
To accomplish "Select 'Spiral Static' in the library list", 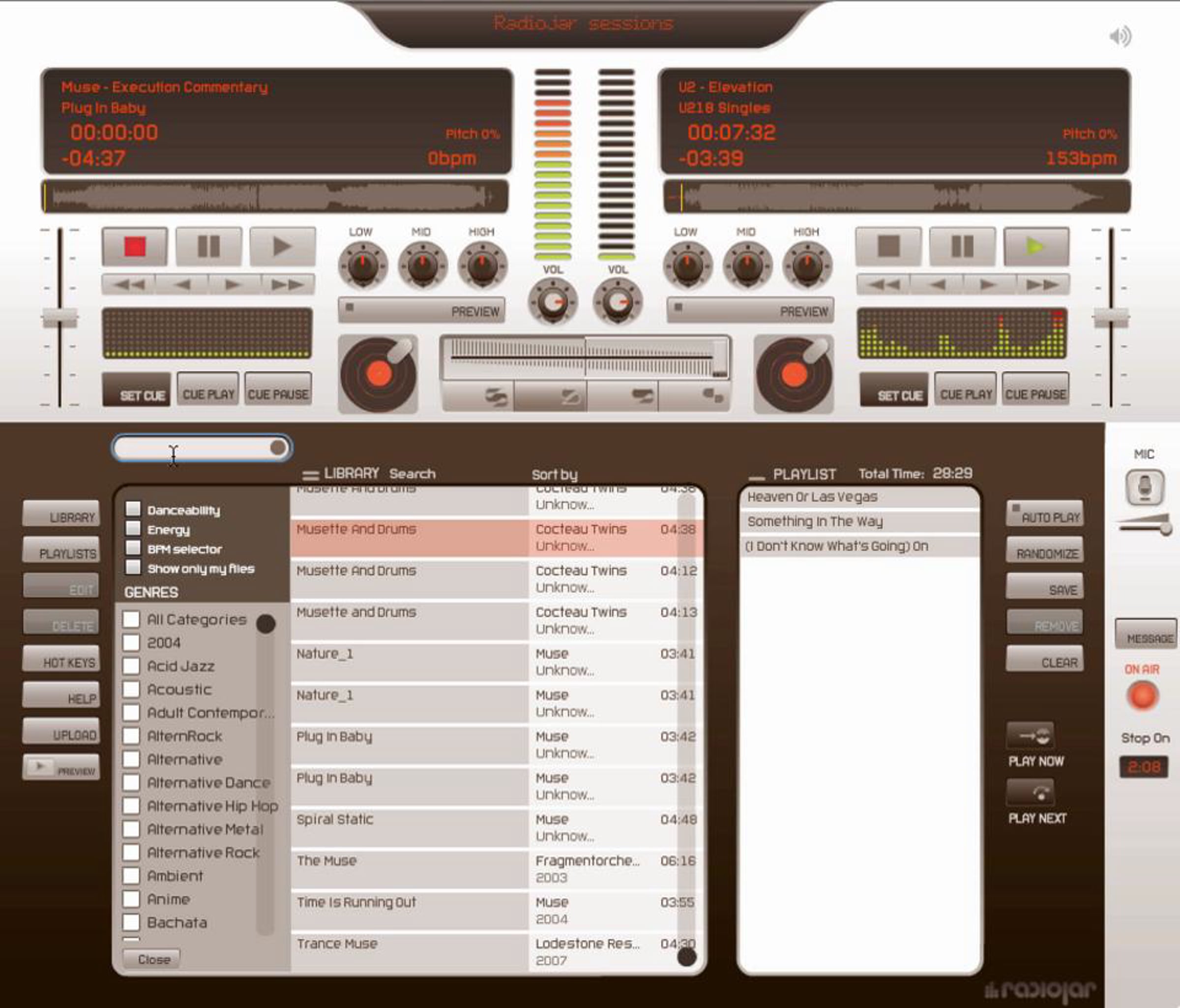I will 496,828.
